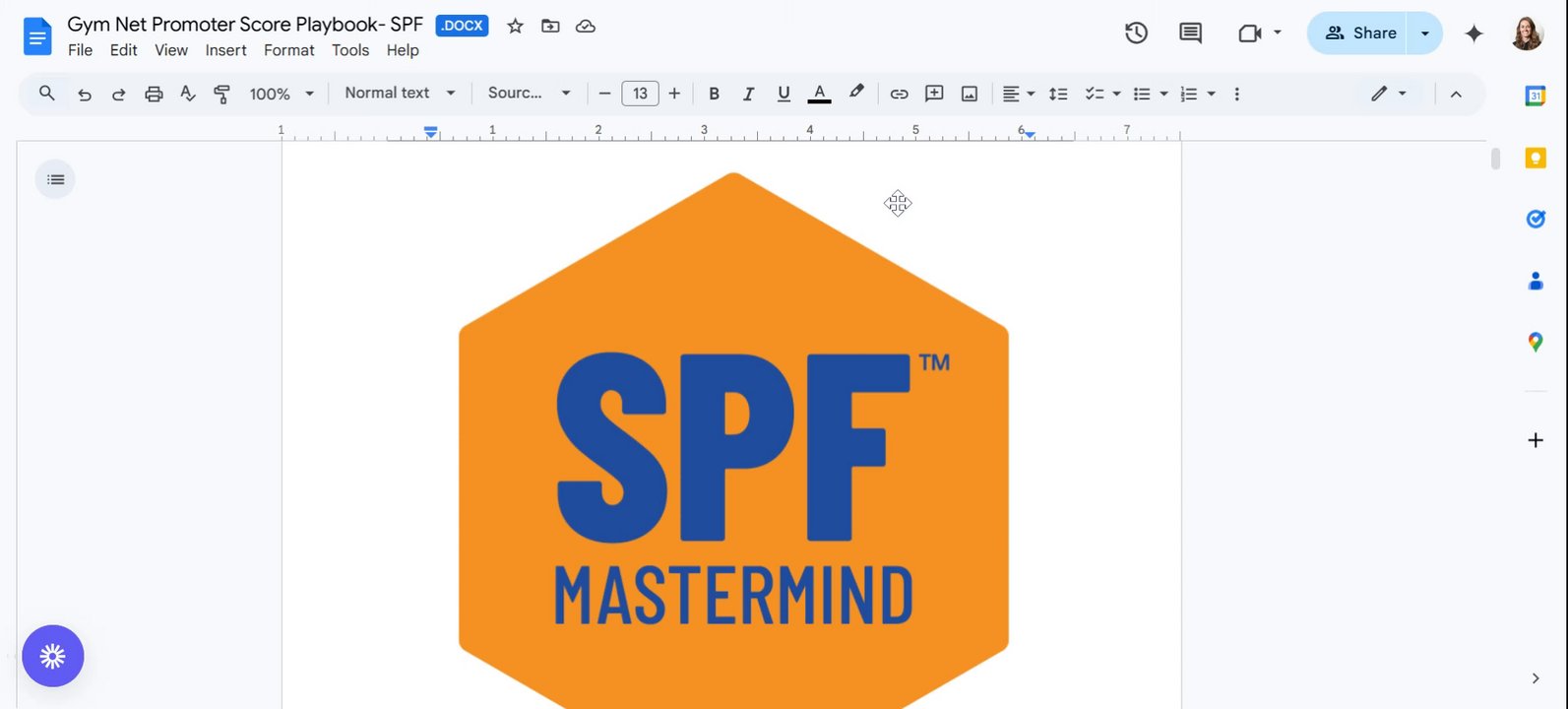
Task: Open the View menu
Action: tap(171, 50)
